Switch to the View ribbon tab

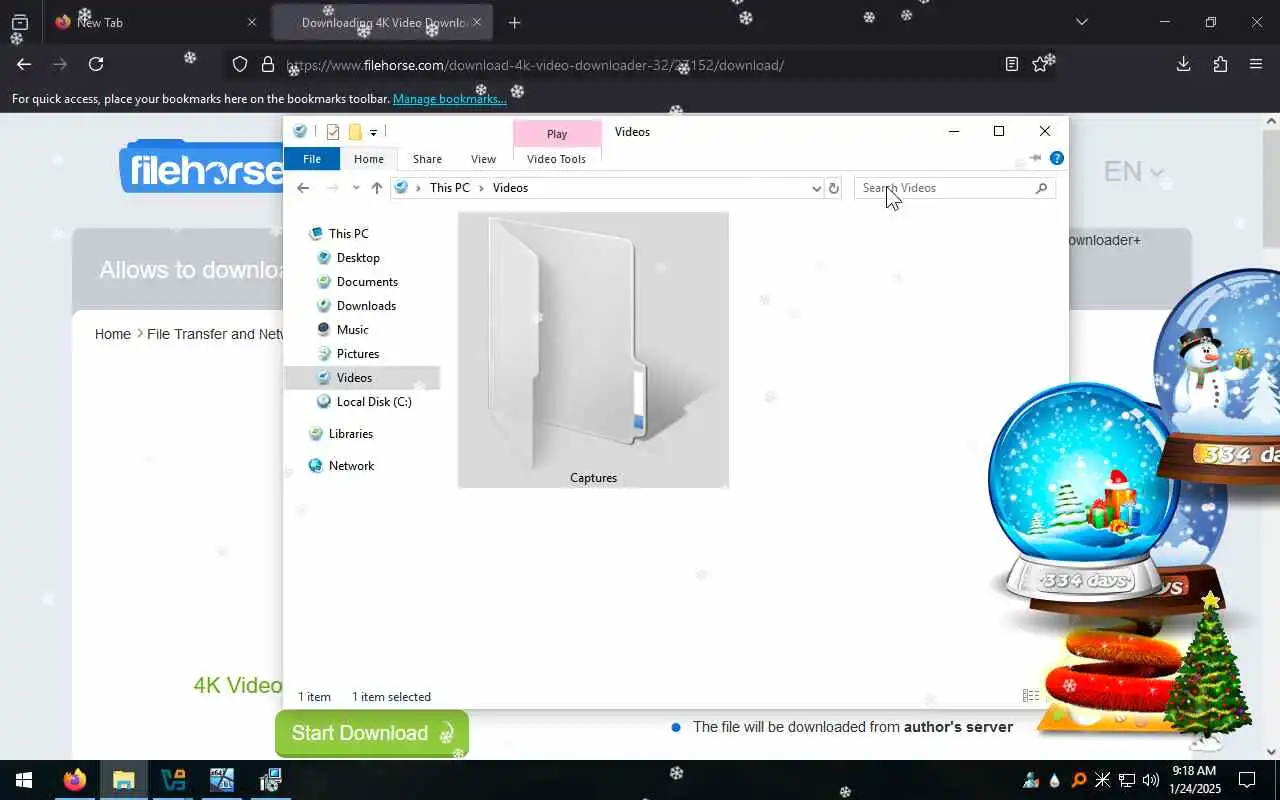(x=483, y=159)
